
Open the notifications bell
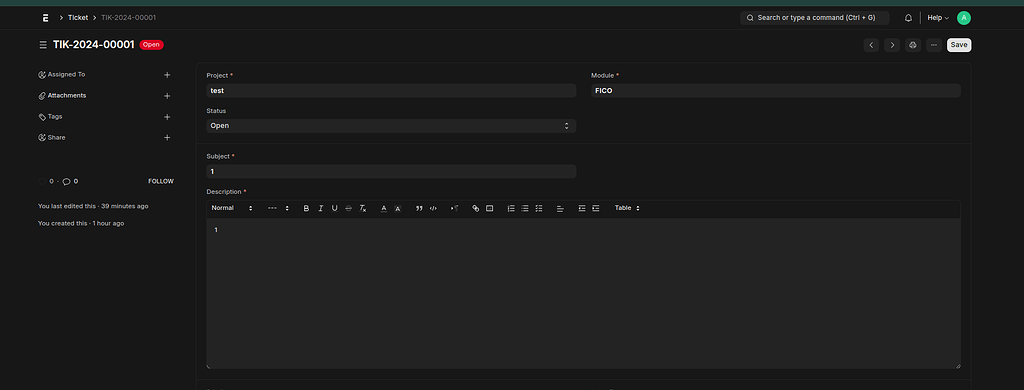coord(908,18)
